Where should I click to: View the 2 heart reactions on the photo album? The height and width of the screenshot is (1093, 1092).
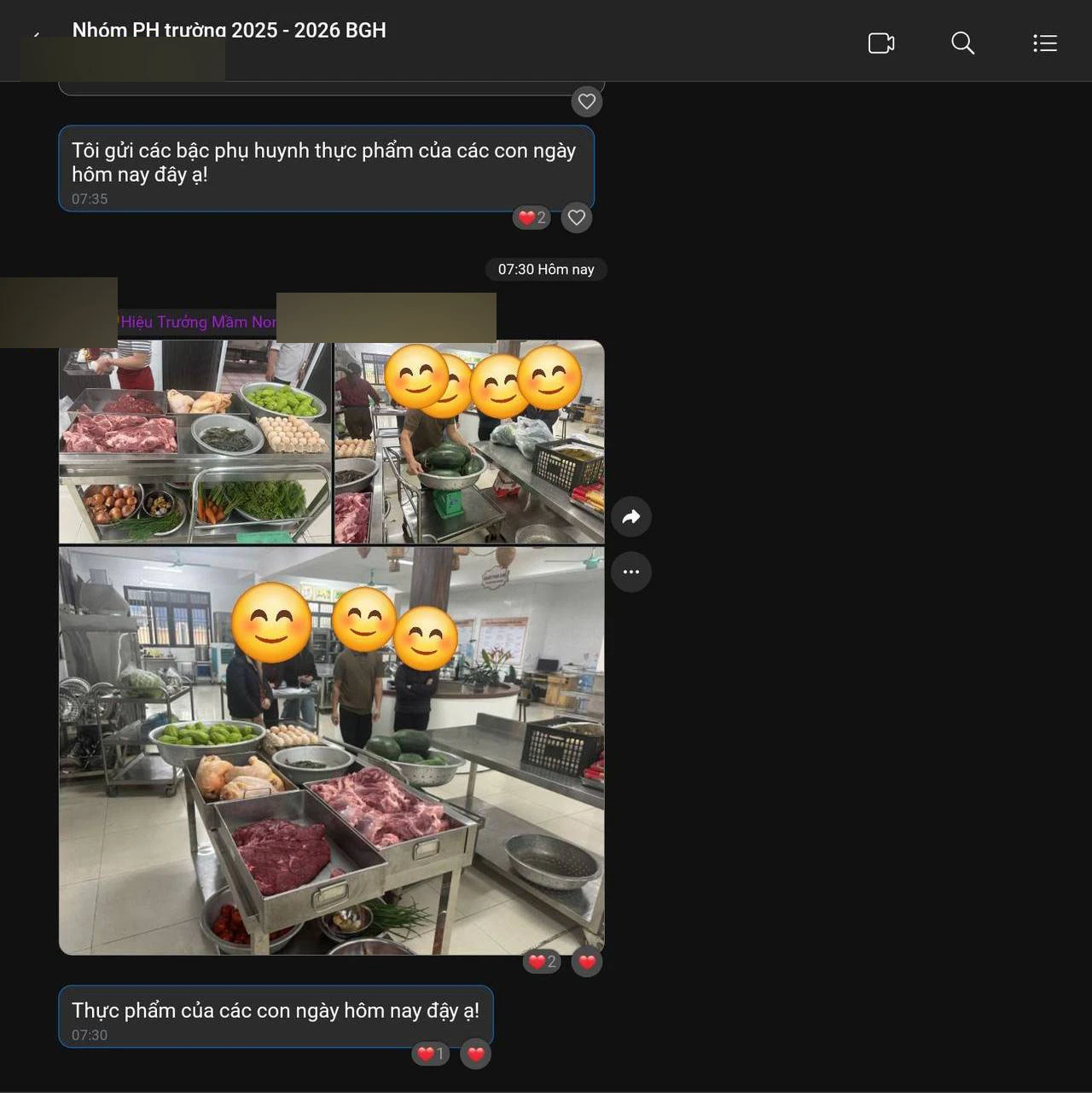coord(542,962)
